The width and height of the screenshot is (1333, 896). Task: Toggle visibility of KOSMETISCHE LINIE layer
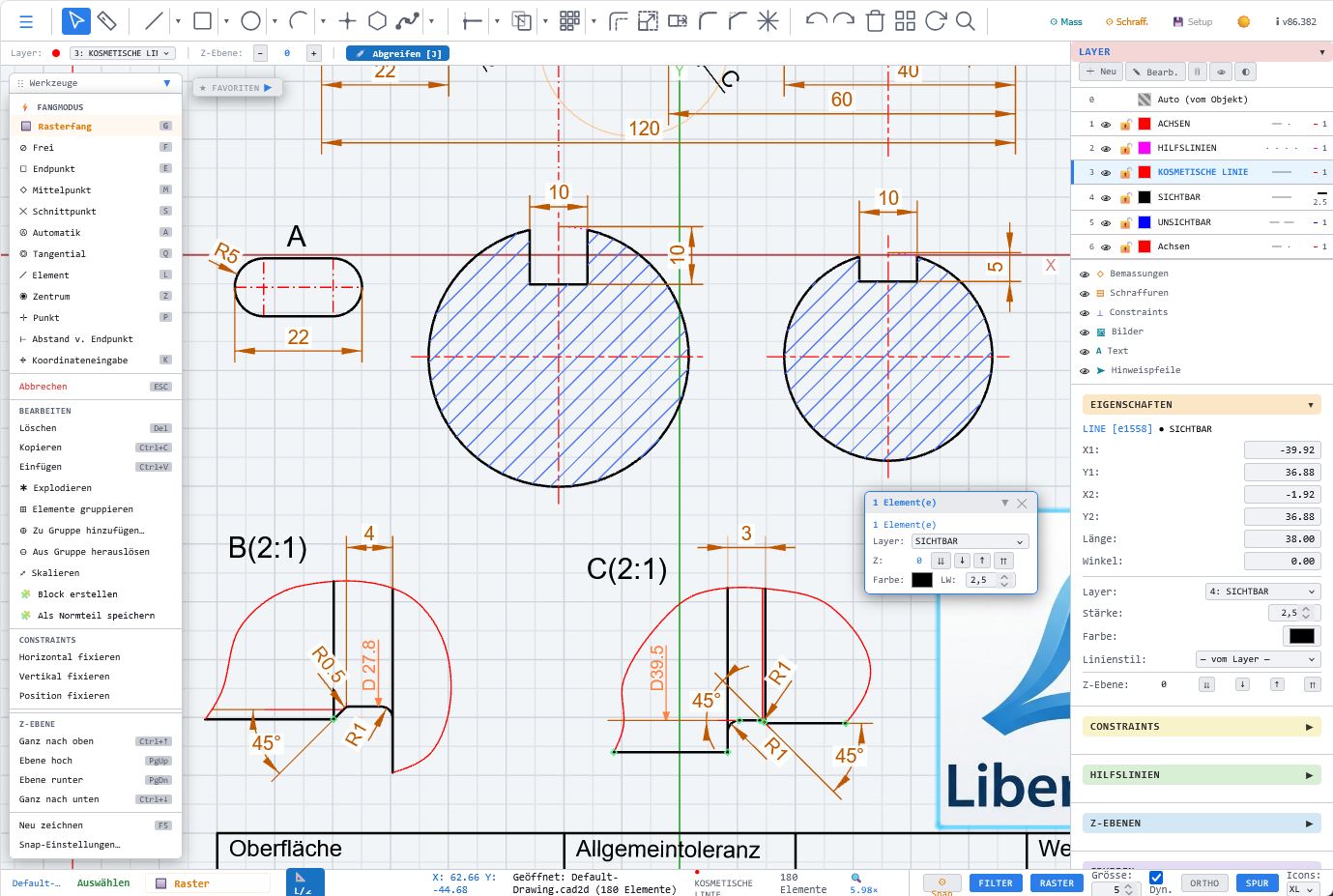point(1106,173)
